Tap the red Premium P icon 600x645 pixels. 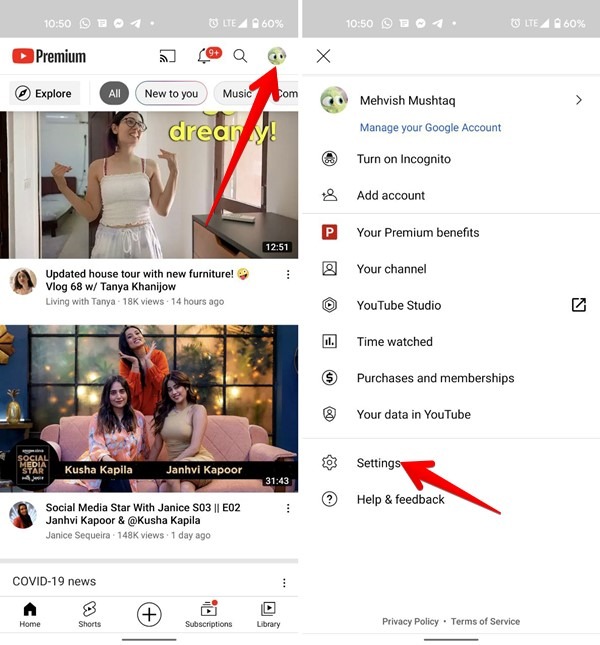[329, 232]
